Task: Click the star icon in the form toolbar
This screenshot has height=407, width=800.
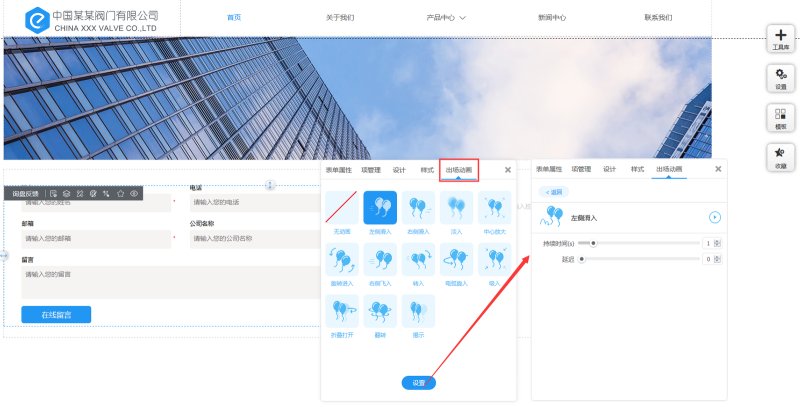Action: click(x=120, y=193)
